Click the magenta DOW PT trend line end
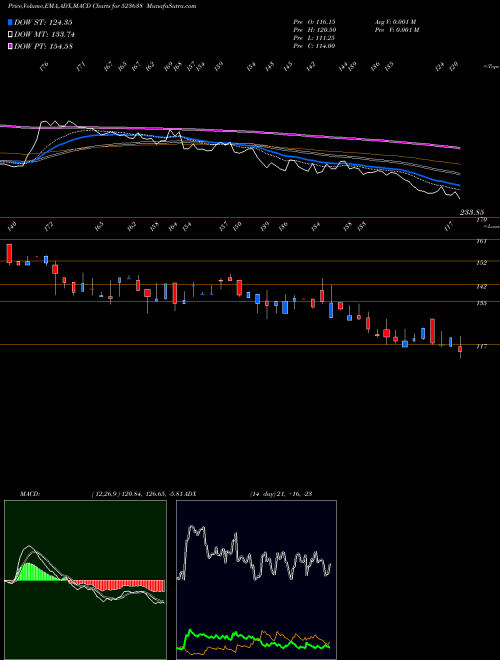The width and height of the screenshot is (500, 660). pyautogui.click(x=459, y=148)
